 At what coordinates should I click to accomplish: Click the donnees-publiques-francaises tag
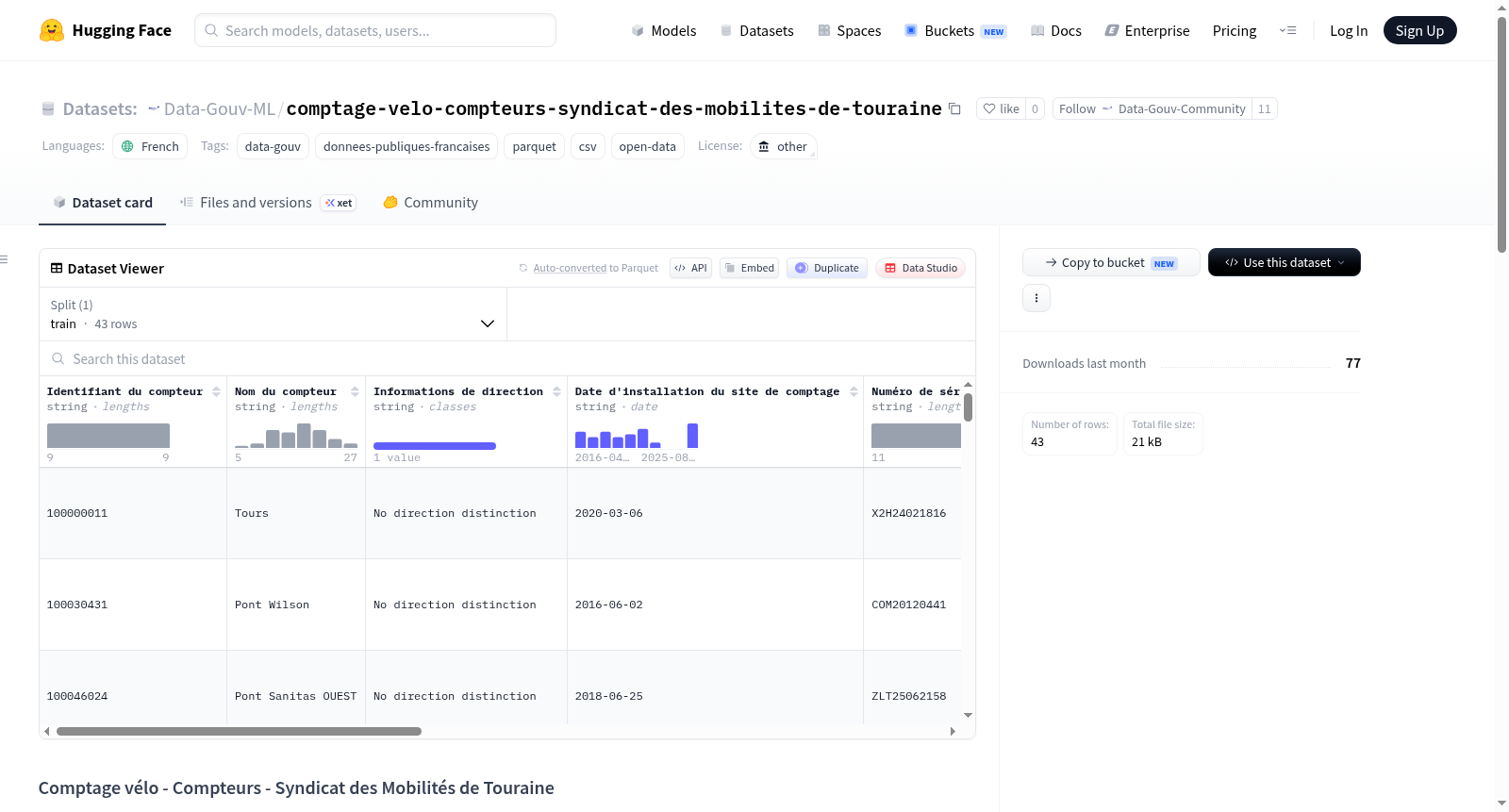(x=406, y=146)
